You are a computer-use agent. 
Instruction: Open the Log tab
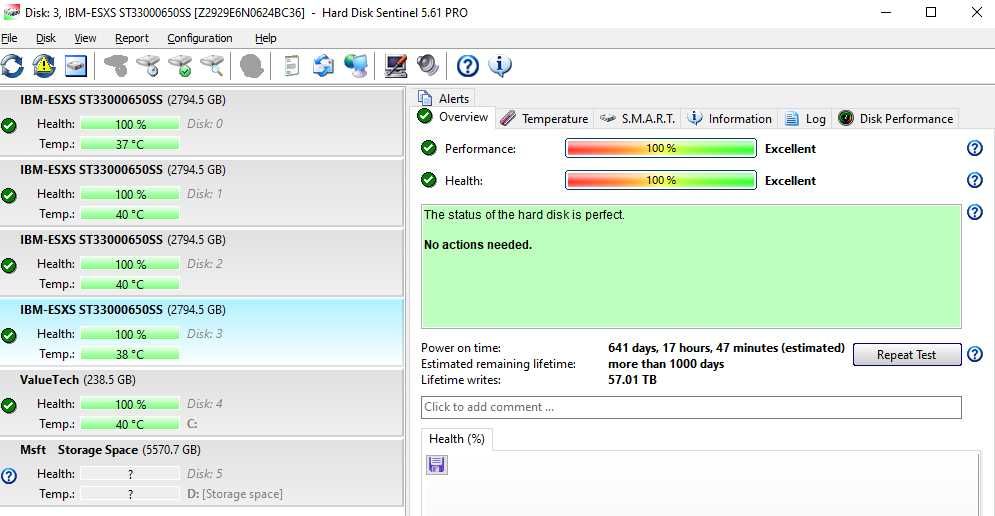click(x=805, y=119)
